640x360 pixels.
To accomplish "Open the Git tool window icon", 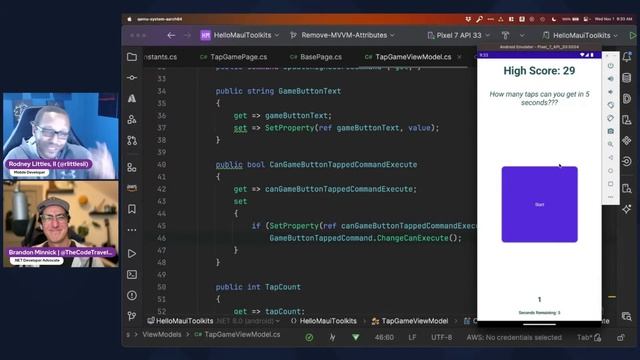I will tap(132, 316).
